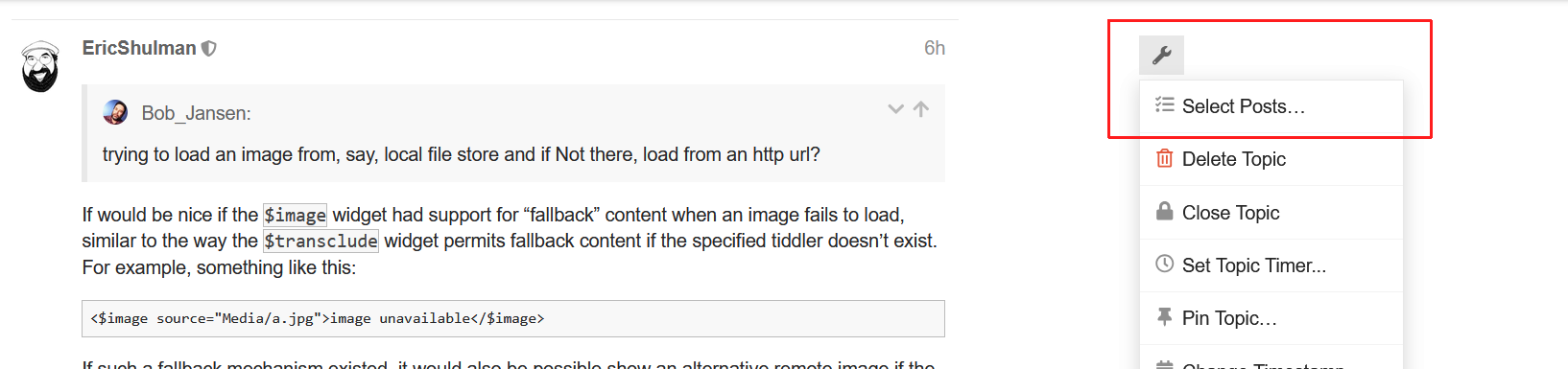The height and width of the screenshot is (369, 1568).
Task: Open EricShulman's user profile link
Action: click(x=139, y=48)
